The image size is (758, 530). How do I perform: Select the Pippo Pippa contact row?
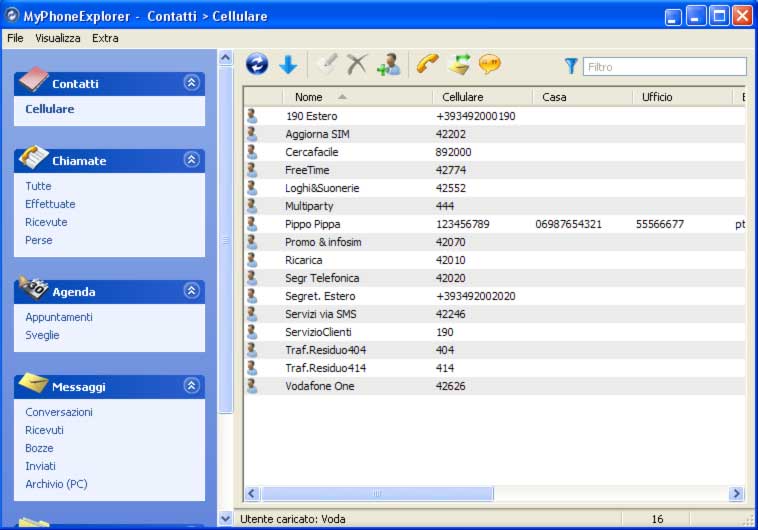click(x=312, y=224)
